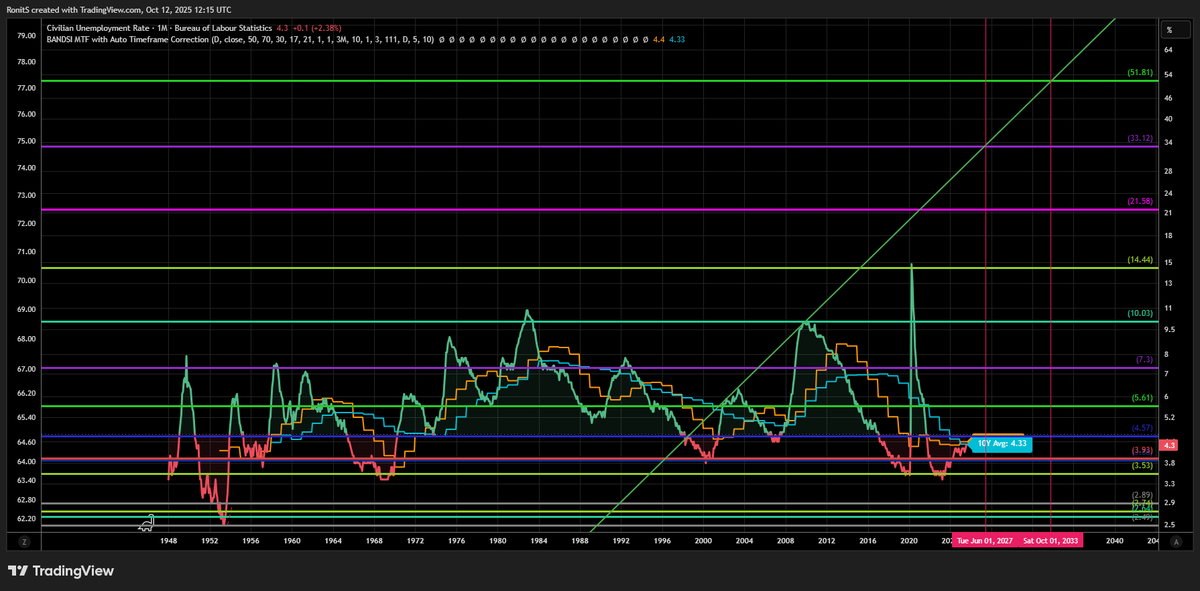The height and width of the screenshot is (591, 1200).
Task: Click the small dinosaur icon on the chart
Action: pyautogui.click(x=147, y=521)
